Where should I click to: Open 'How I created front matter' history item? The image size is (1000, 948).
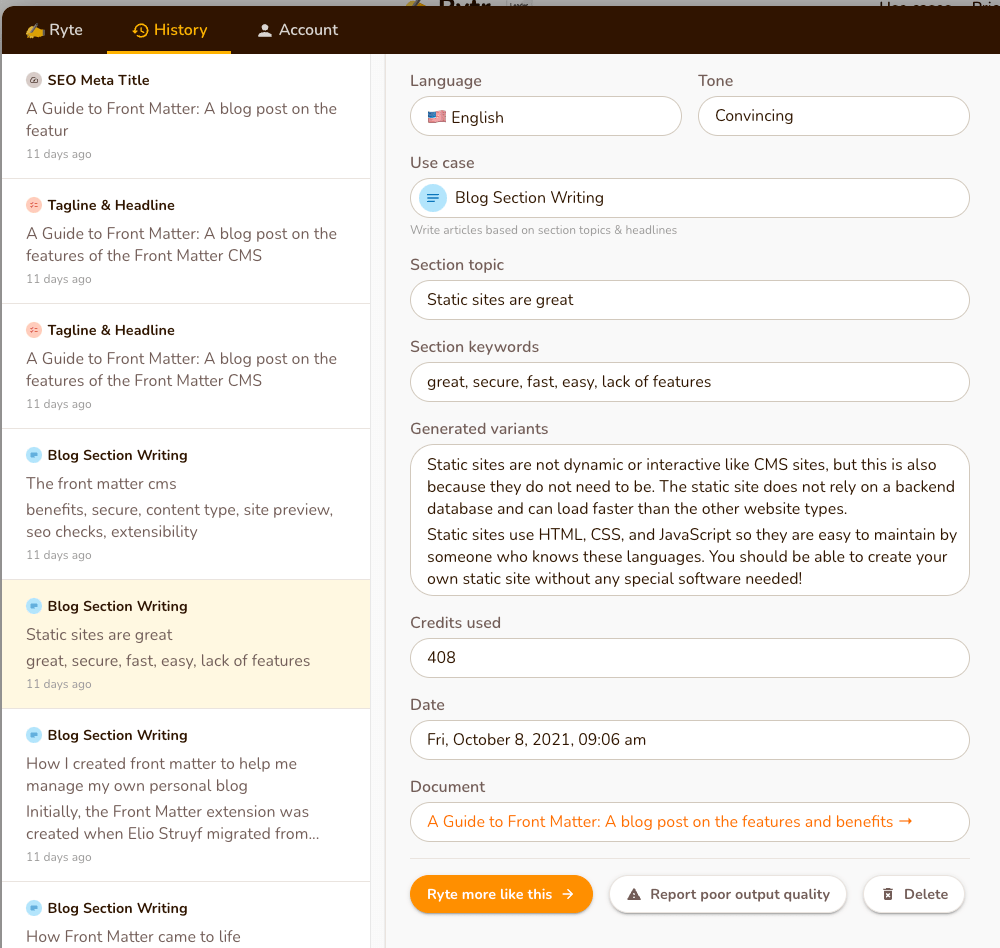(x=186, y=796)
